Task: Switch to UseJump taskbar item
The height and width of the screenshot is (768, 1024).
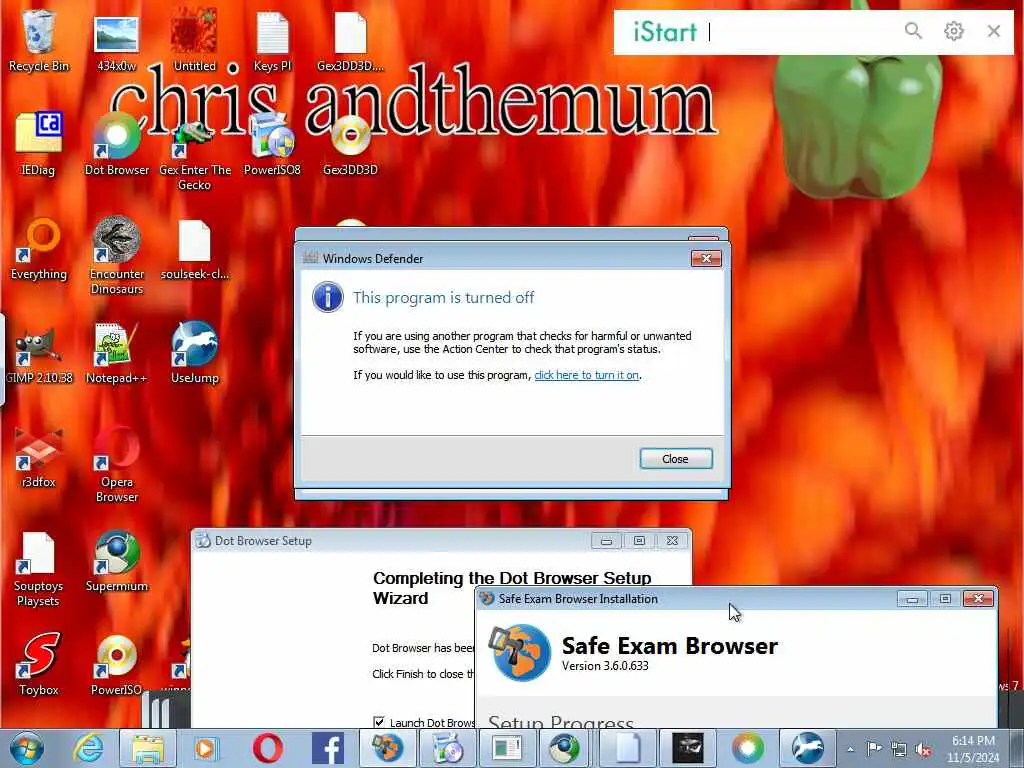Action: tap(808, 748)
